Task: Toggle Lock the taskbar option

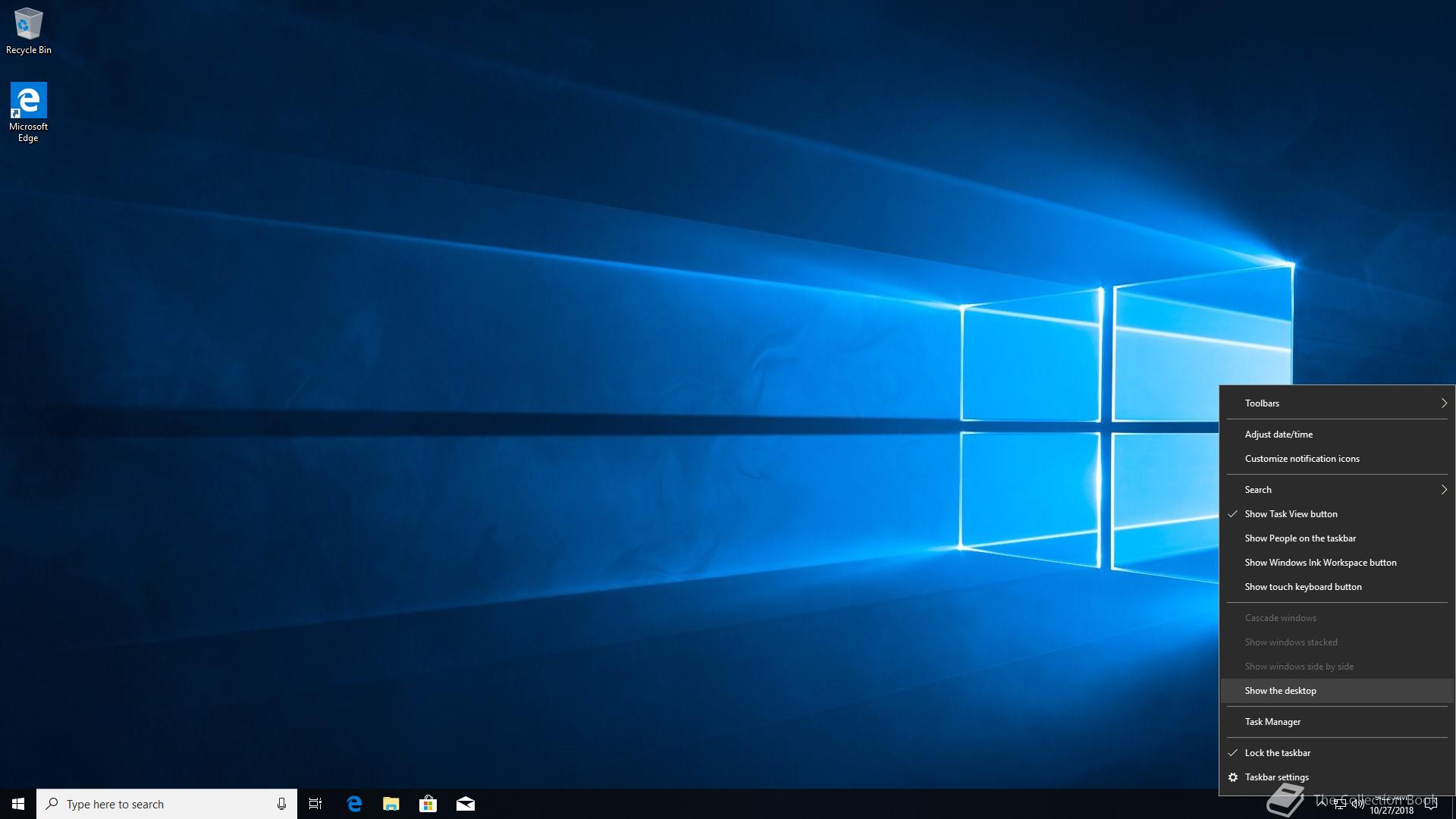Action: [x=1277, y=753]
